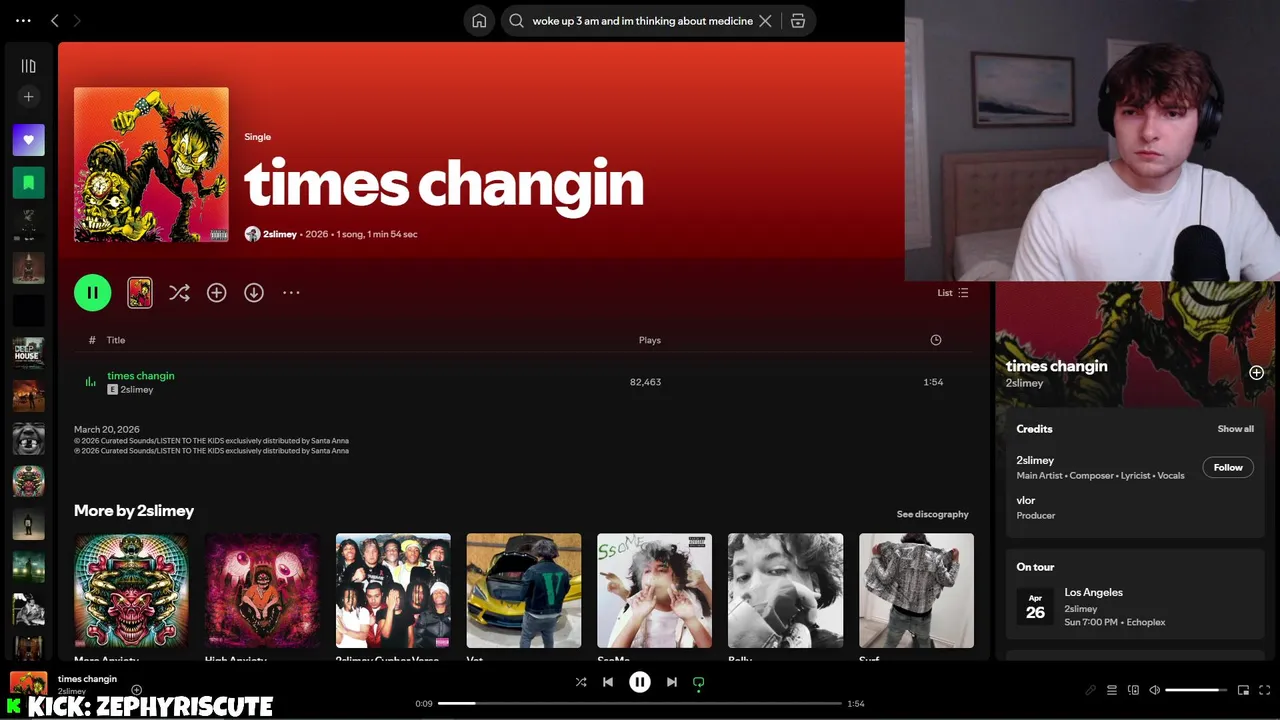Pause the single with the green button

pyautogui.click(x=92, y=293)
